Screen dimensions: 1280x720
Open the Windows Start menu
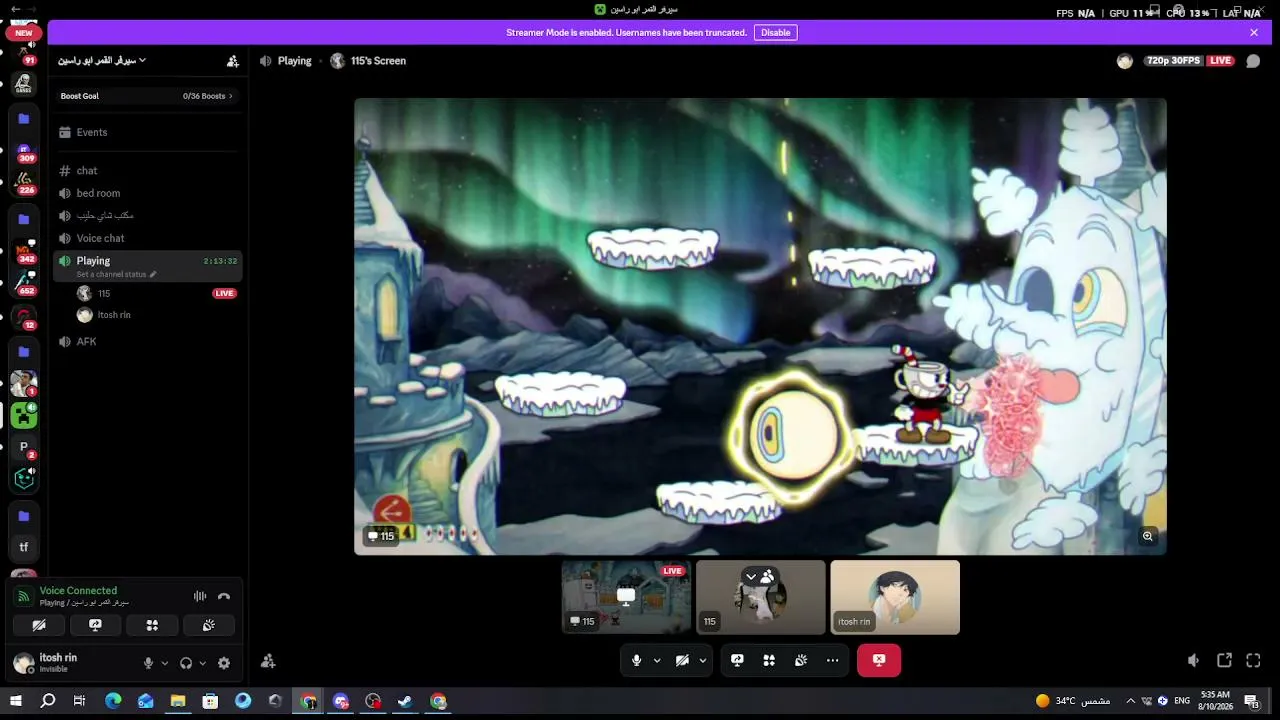(15, 701)
